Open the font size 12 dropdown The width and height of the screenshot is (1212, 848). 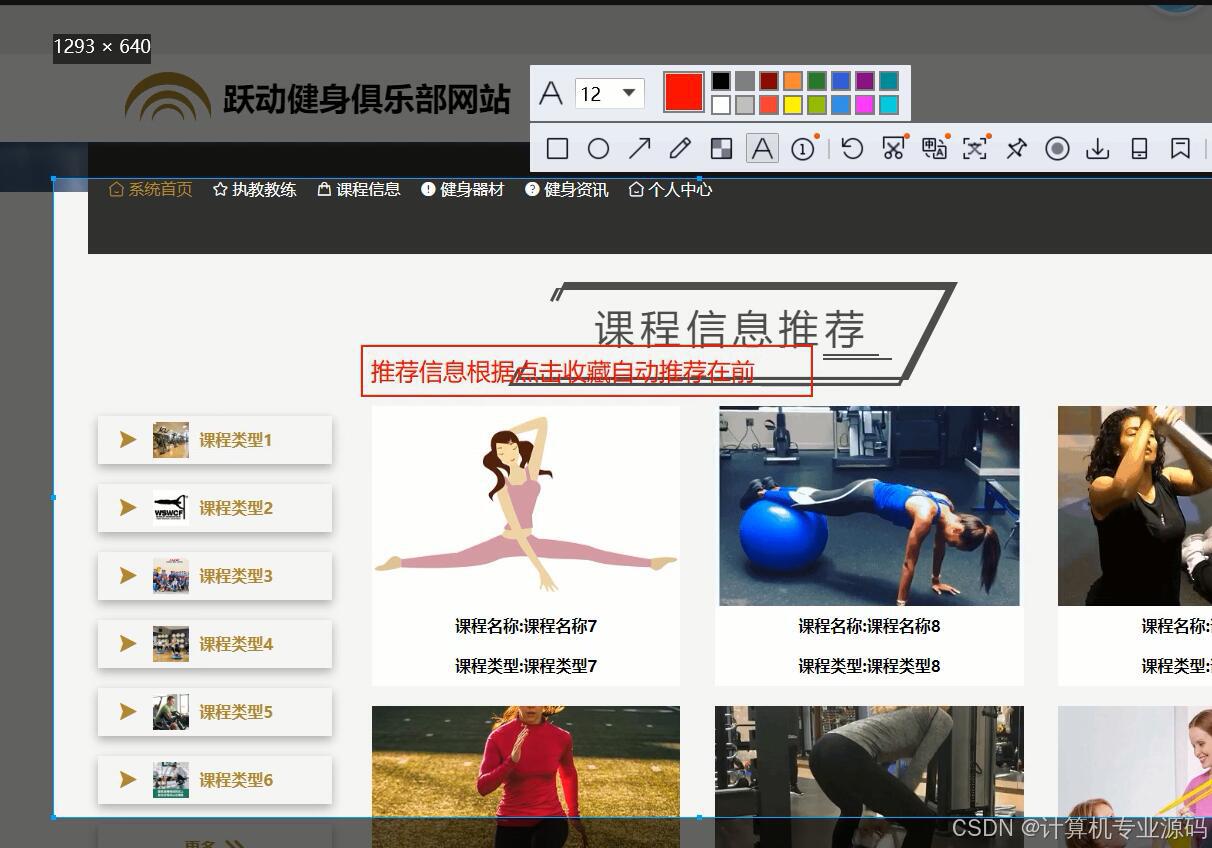point(609,94)
